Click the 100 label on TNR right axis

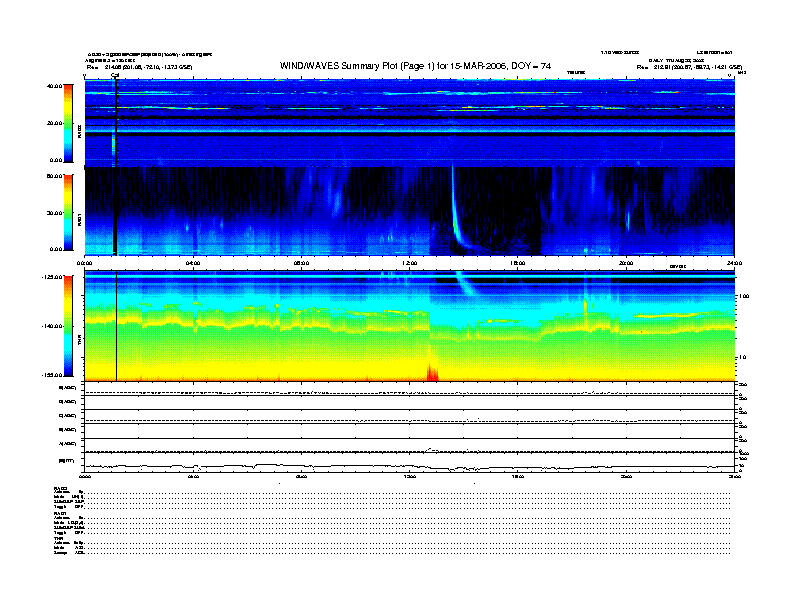[x=743, y=296]
